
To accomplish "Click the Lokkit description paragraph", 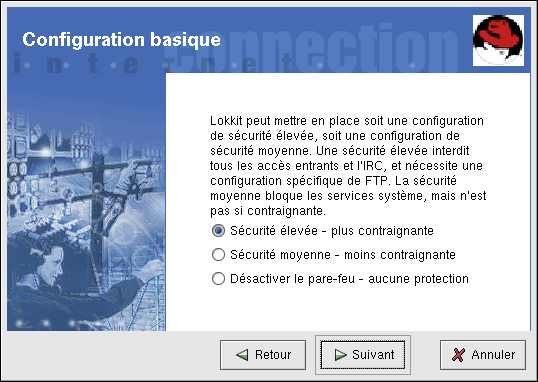I will 348,166.
